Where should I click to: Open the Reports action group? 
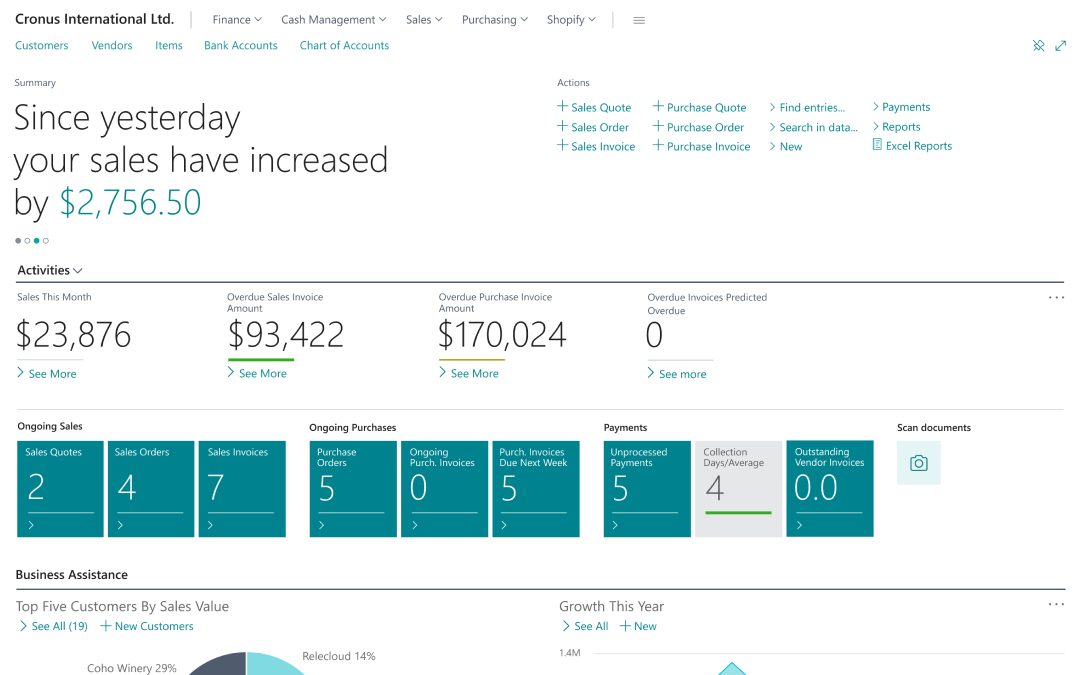[x=896, y=127]
